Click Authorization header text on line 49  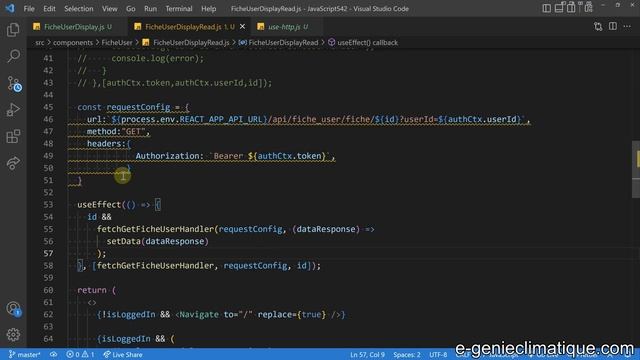coord(169,156)
